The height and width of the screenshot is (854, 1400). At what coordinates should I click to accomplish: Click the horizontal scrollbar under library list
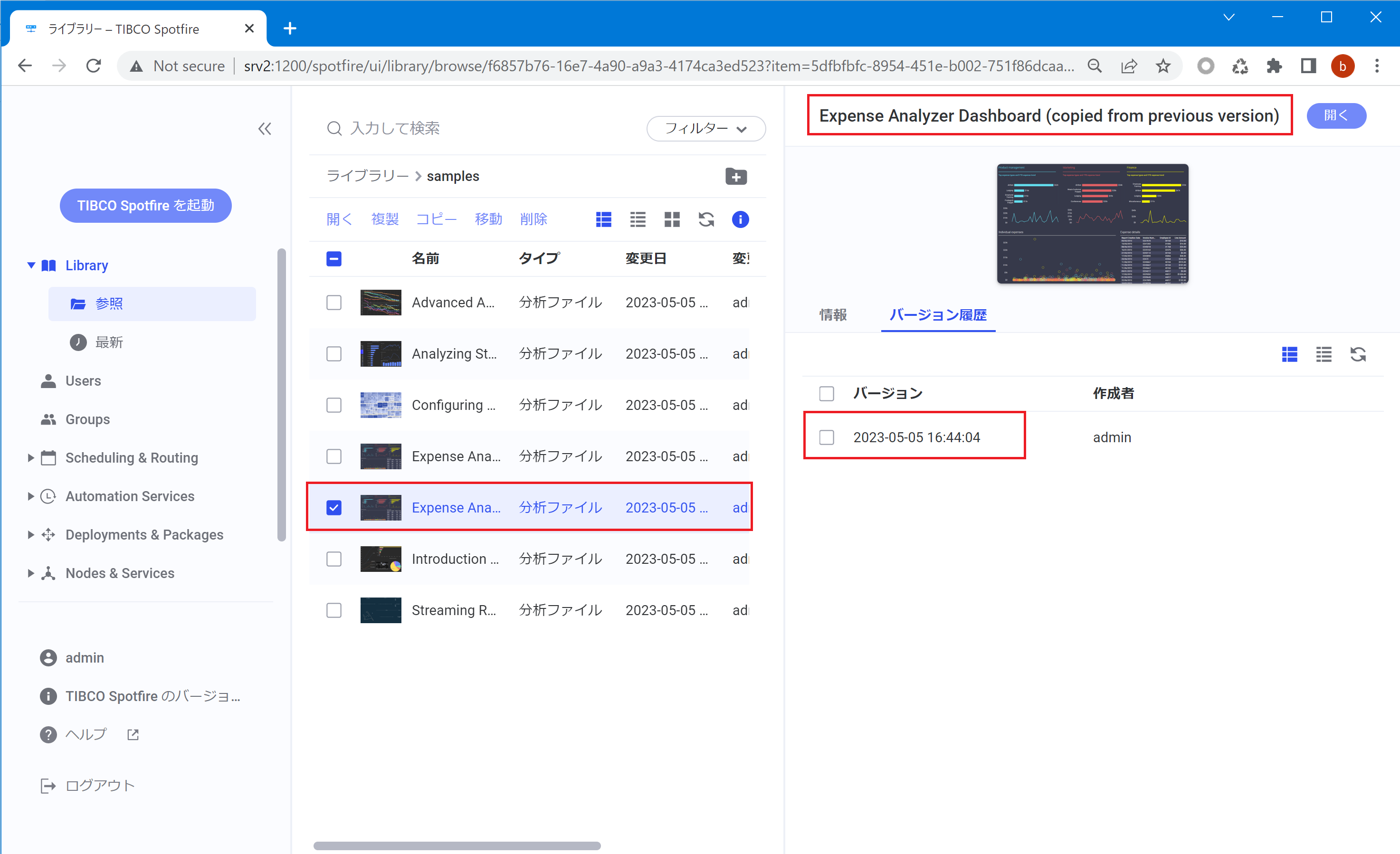point(457,846)
